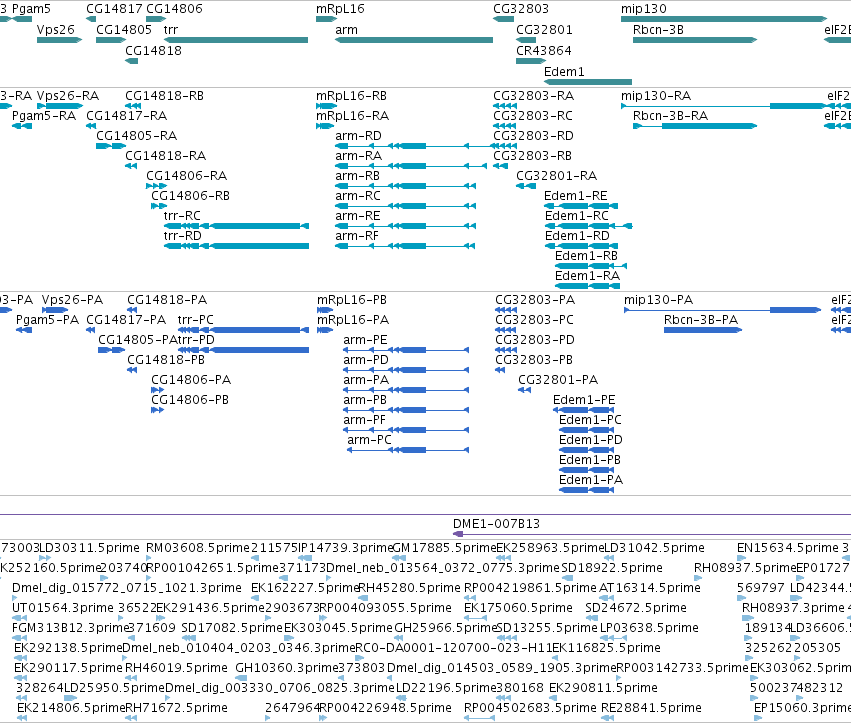This screenshot has width=851, height=723.
Task: Click the GM17885.5prime EST label
Action: pyautogui.click(x=444, y=548)
